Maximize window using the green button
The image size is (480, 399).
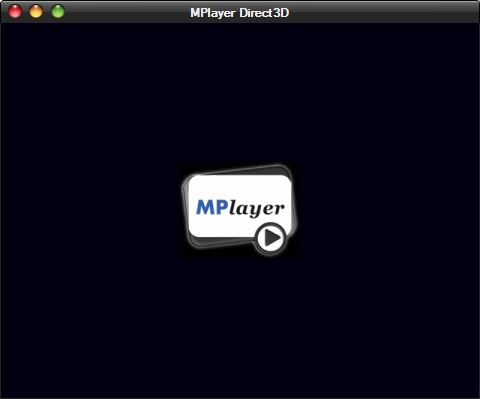pyautogui.click(x=58, y=11)
